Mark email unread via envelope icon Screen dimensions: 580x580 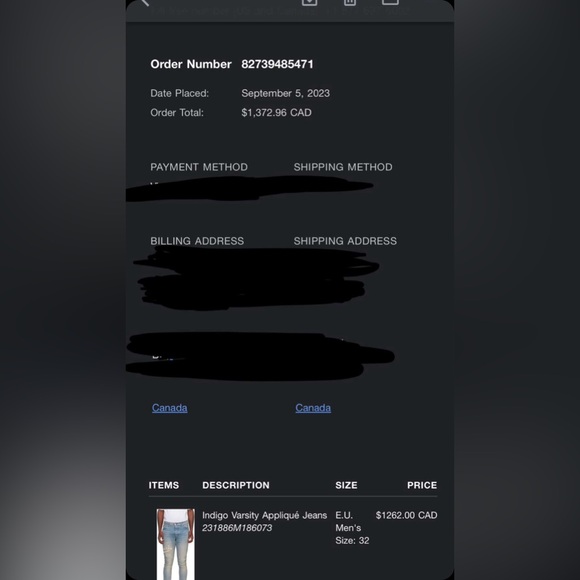click(390, 2)
